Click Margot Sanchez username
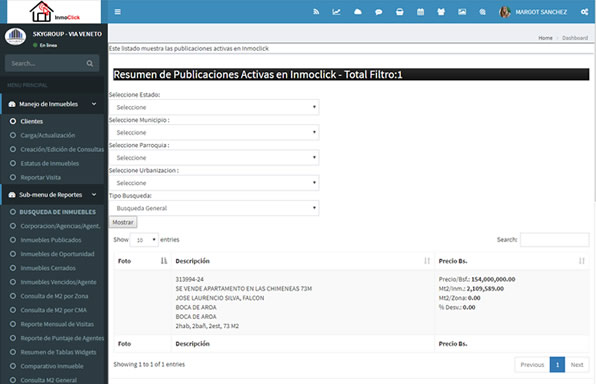Screen dimensions: 596x384 pyautogui.click(x=541, y=12)
